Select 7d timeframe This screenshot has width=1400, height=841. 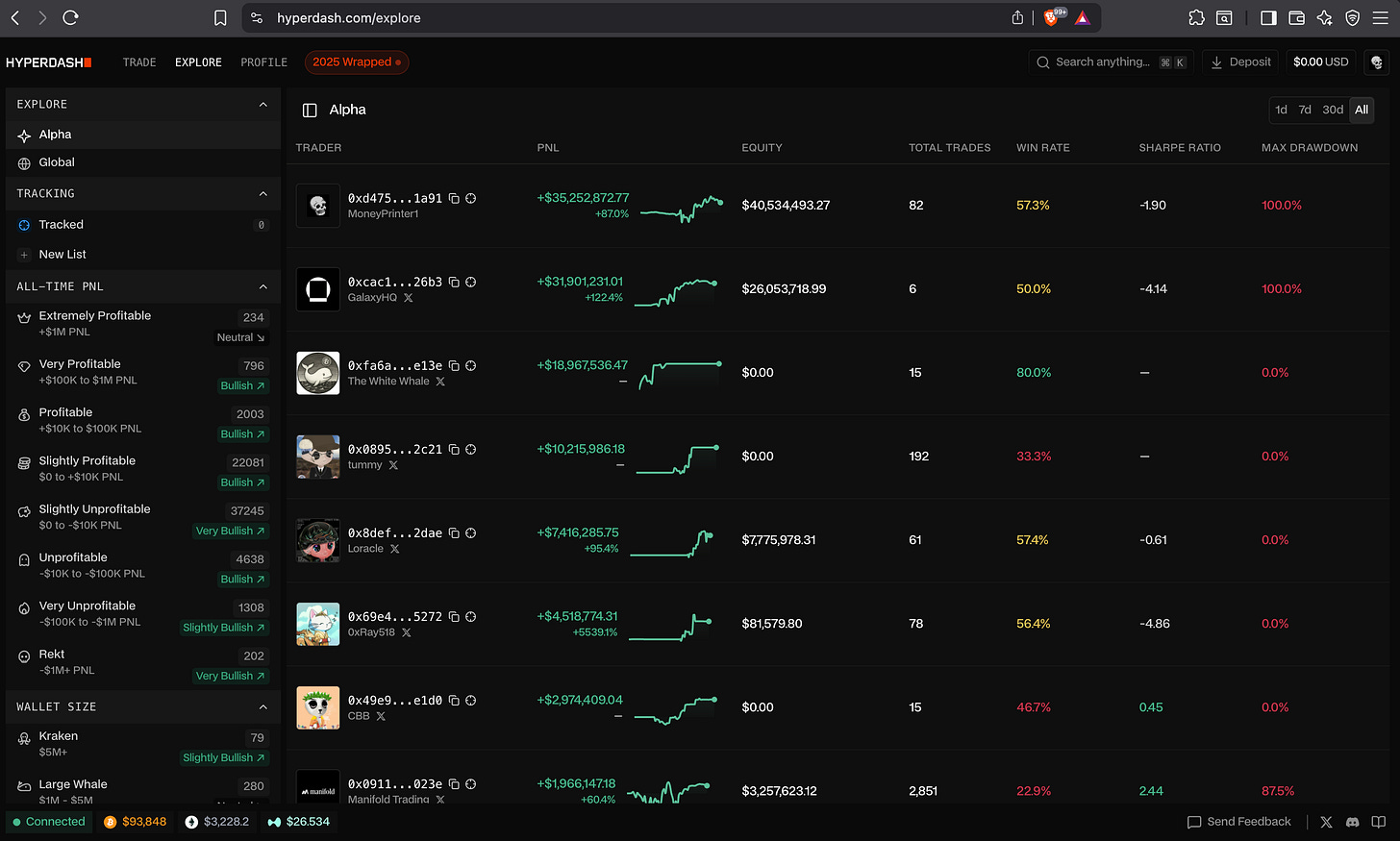1305,110
